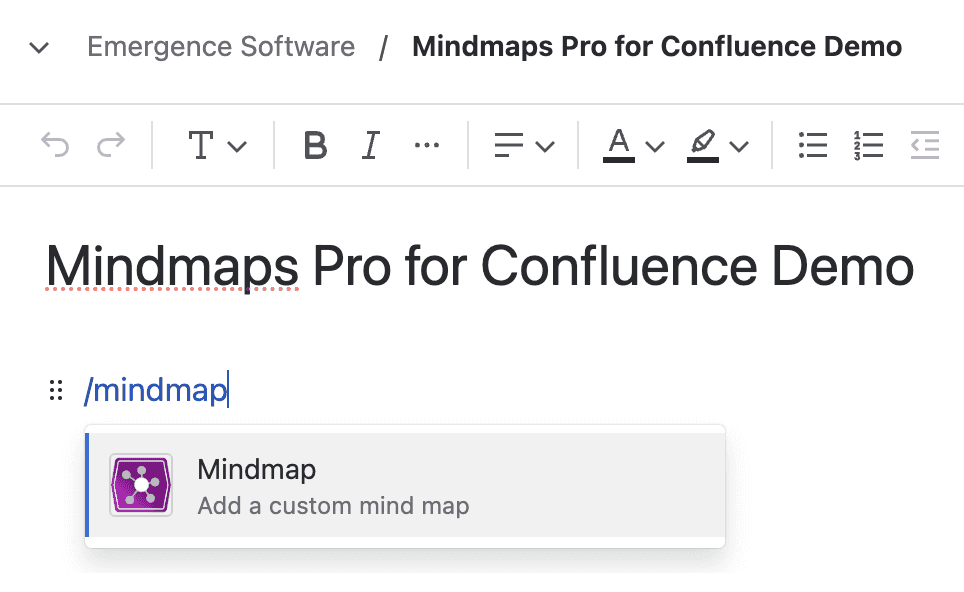The image size is (964, 592).
Task: Click the Redo arrow icon
Action: pyautogui.click(x=111, y=145)
